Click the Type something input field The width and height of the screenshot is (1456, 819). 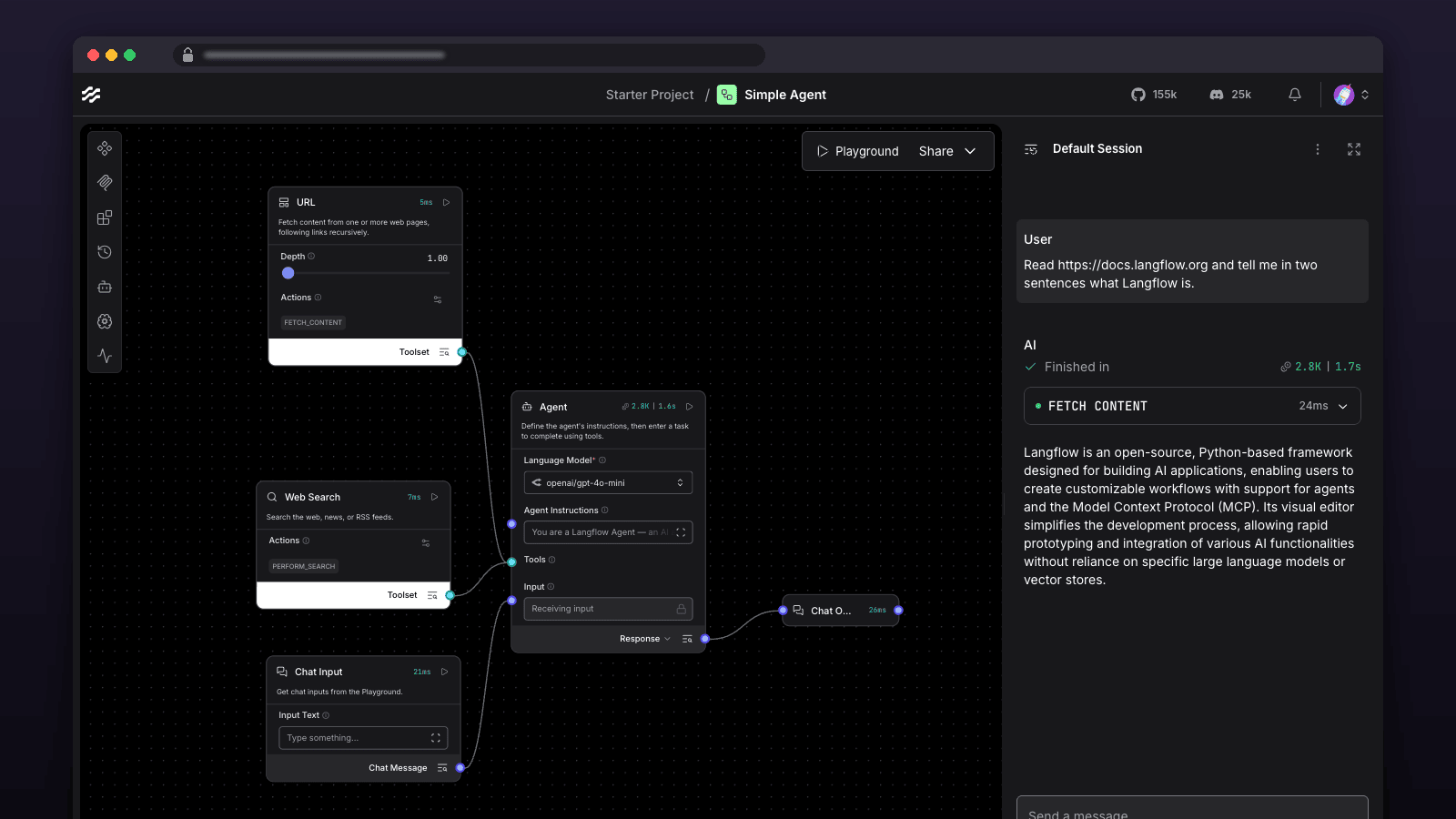[363, 738]
